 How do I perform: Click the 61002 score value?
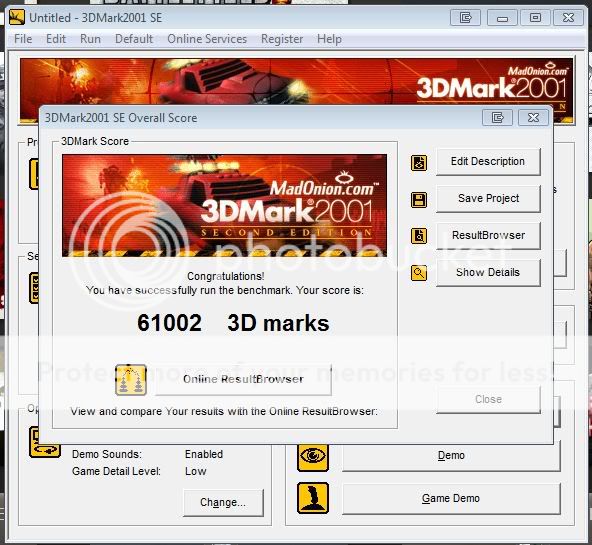pos(169,323)
